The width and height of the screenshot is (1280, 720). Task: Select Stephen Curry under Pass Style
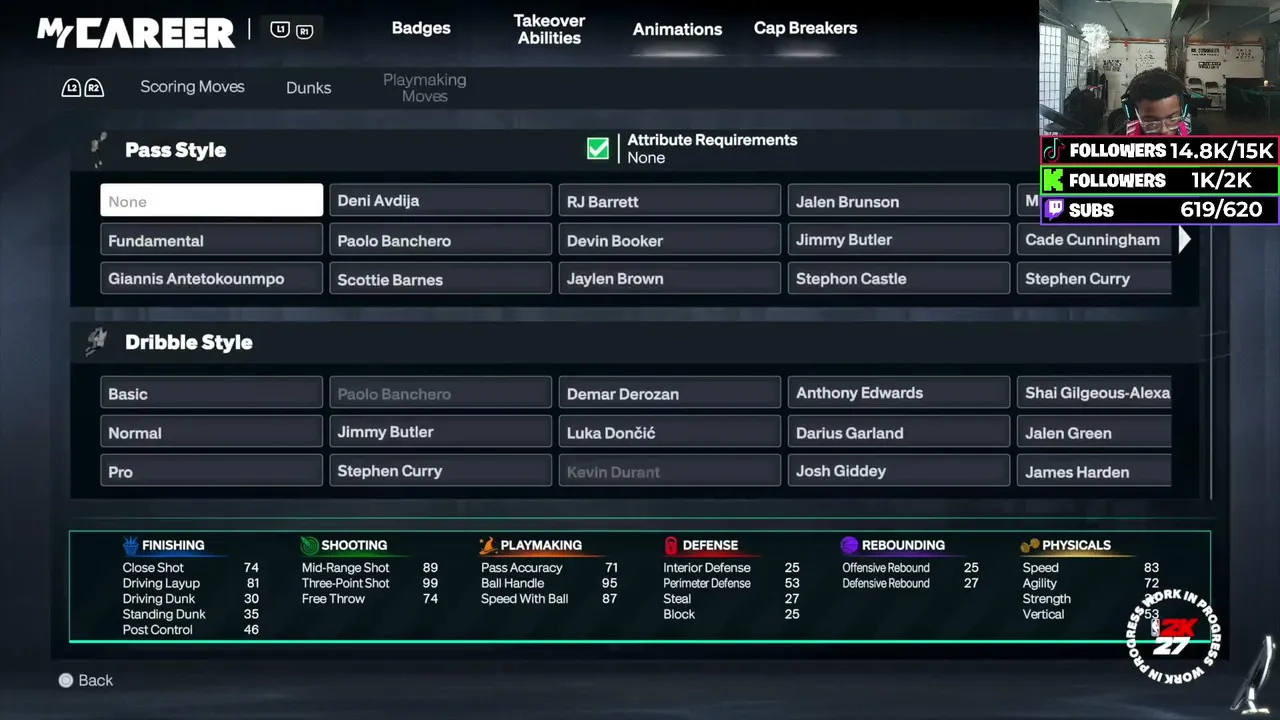coord(1094,279)
